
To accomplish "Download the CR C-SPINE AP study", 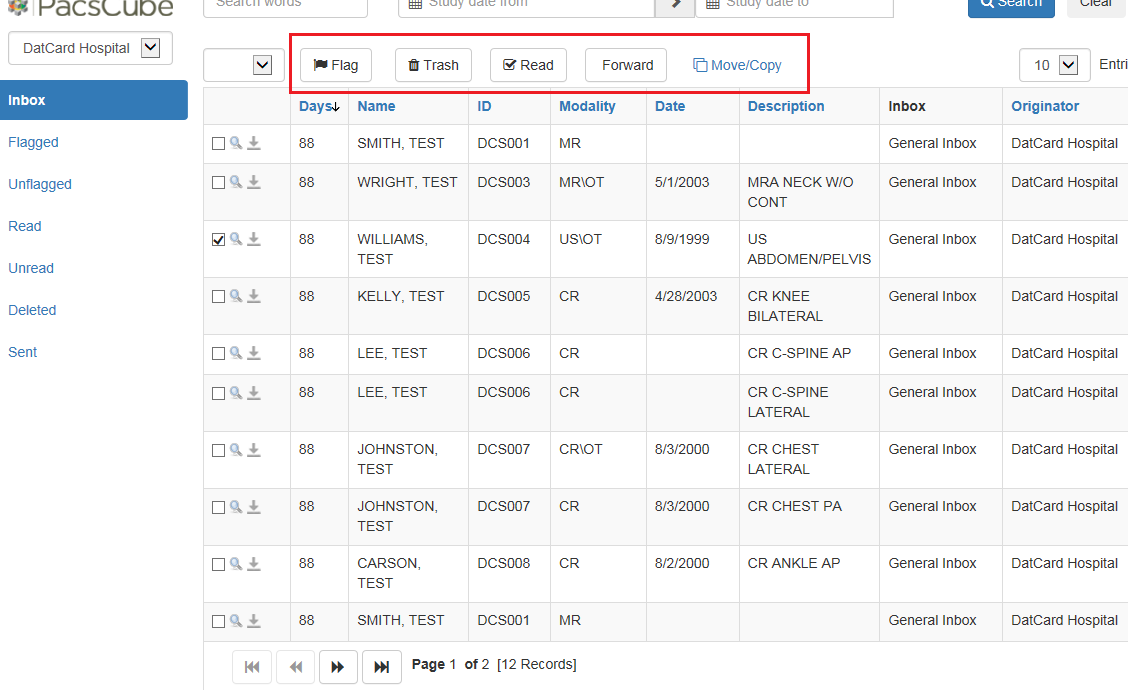I will (x=254, y=353).
